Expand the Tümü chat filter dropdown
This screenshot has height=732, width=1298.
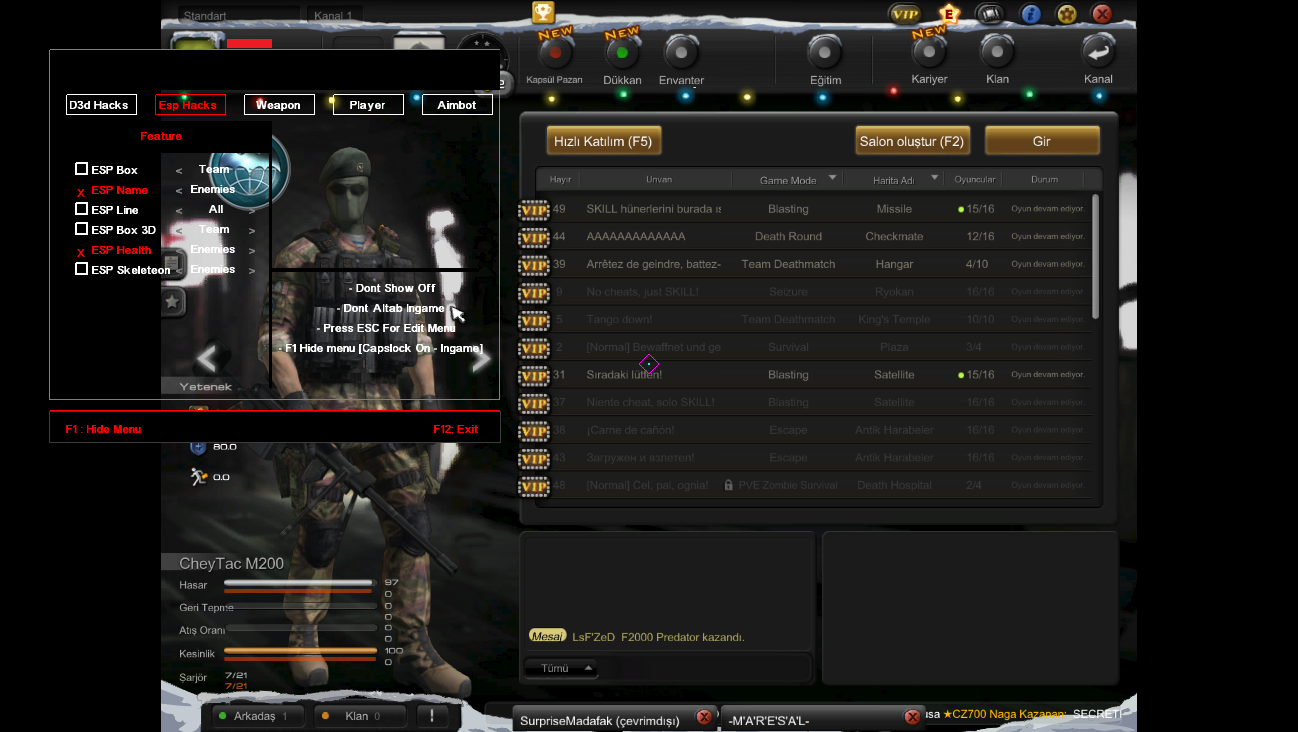pos(561,668)
